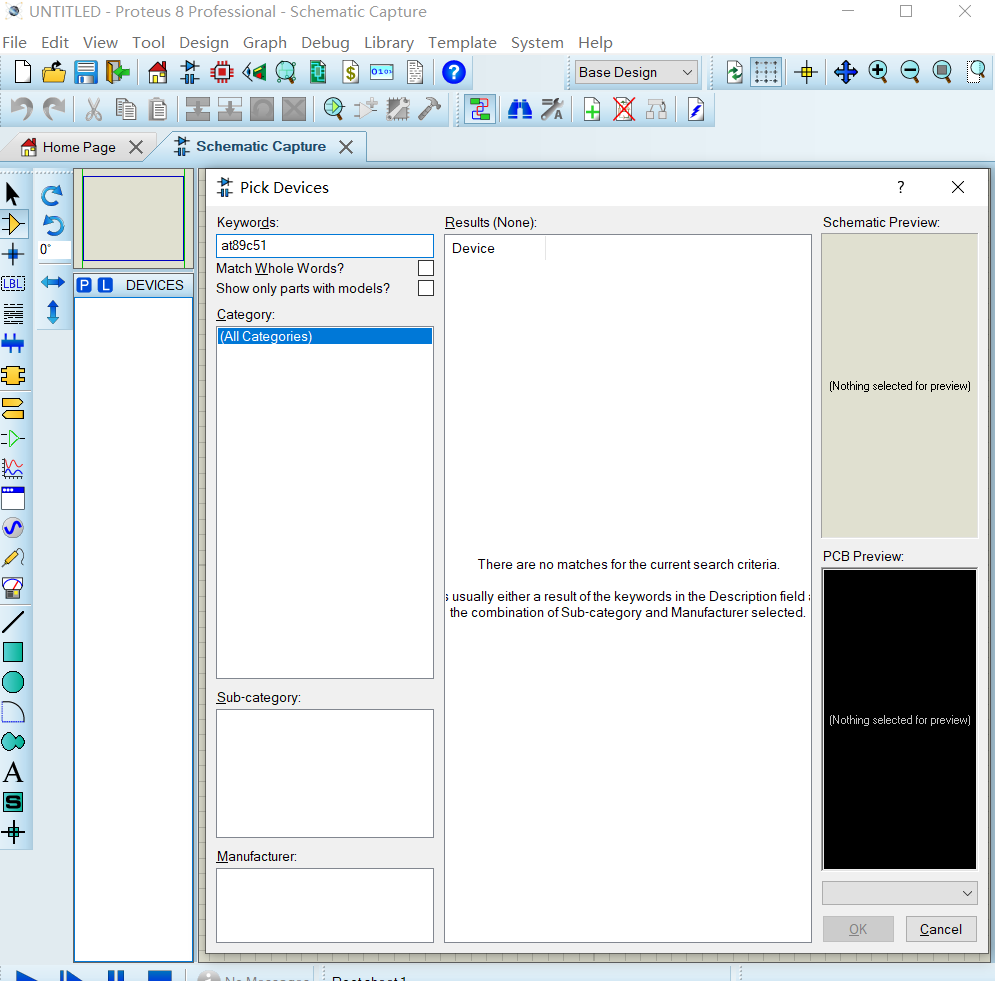Open the Debug menu
This screenshot has height=981, width=995.
click(325, 43)
